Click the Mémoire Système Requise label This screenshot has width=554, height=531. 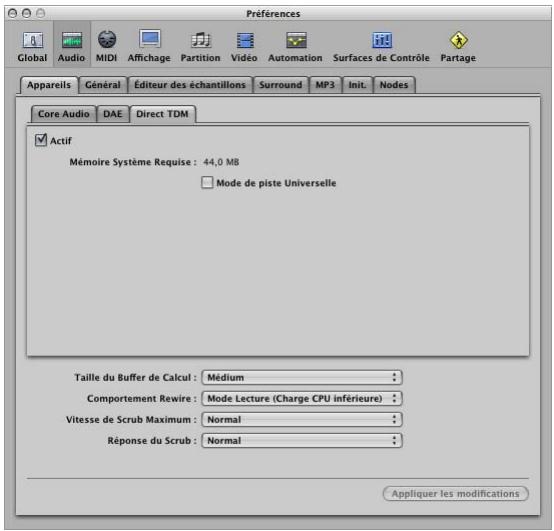133,162
